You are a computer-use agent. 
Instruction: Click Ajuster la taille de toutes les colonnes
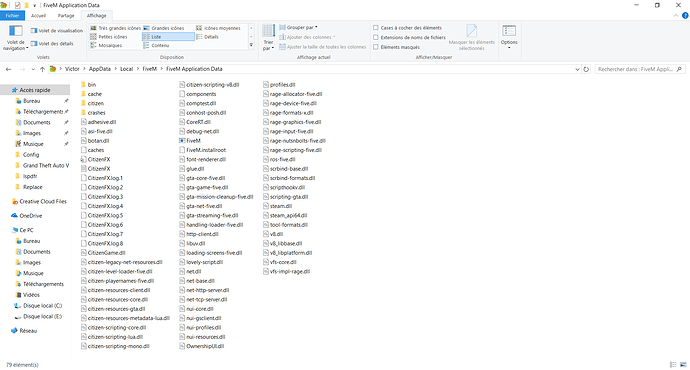[x=323, y=47]
